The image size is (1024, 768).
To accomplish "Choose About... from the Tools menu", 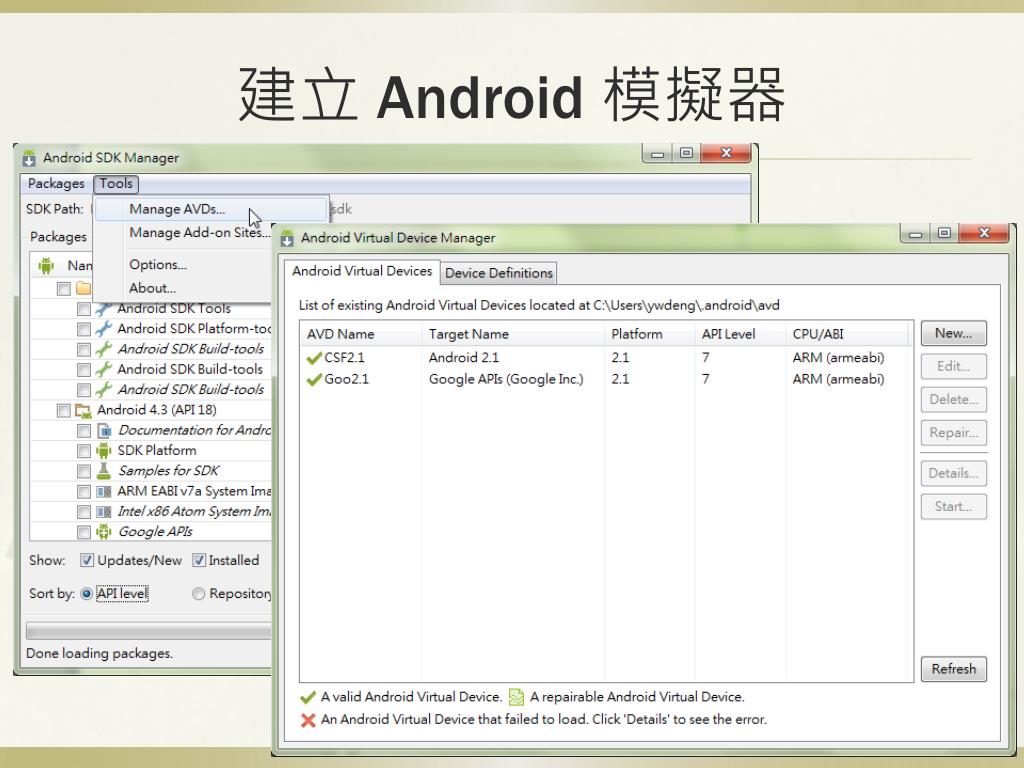I will 152,288.
